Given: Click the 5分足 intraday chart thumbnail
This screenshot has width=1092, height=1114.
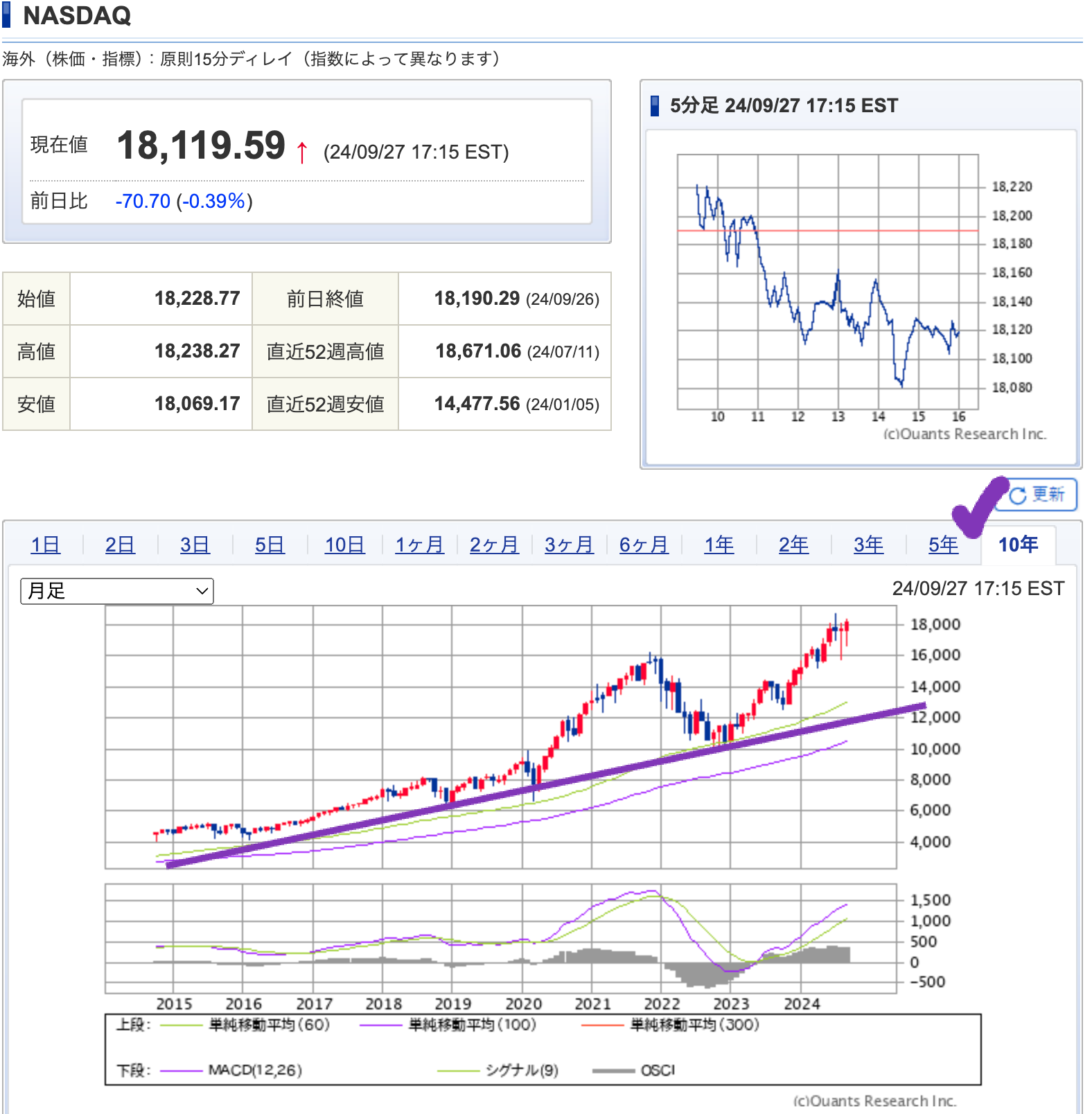Looking at the screenshot, I should coord(861,297).
